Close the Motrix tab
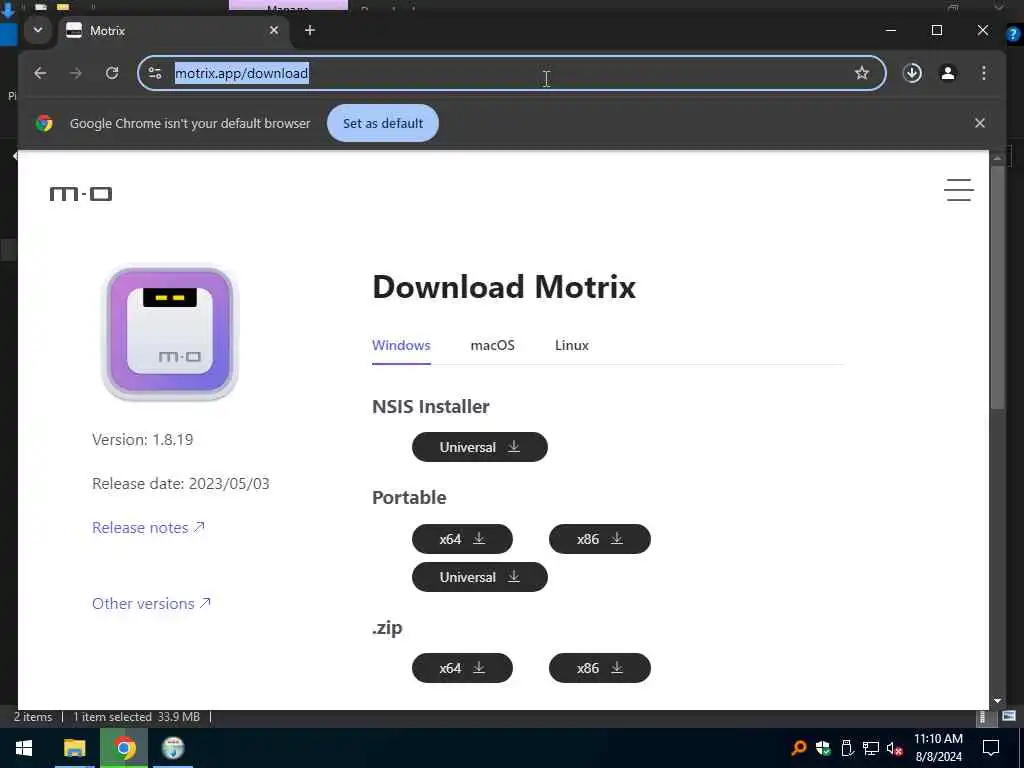Viewport: 1024px width, 768px height. (274, 30)
